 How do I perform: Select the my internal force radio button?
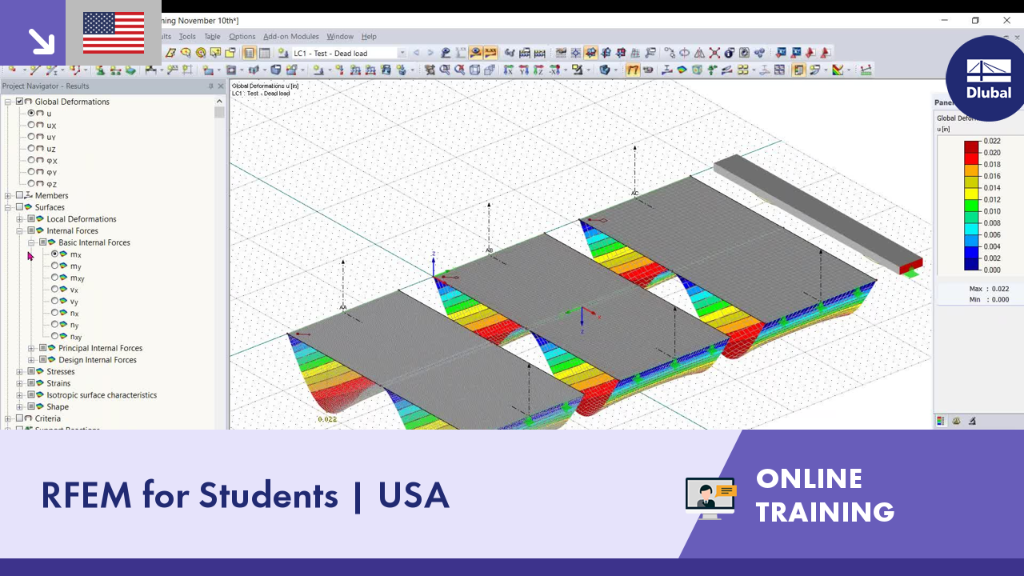(54, 266)
